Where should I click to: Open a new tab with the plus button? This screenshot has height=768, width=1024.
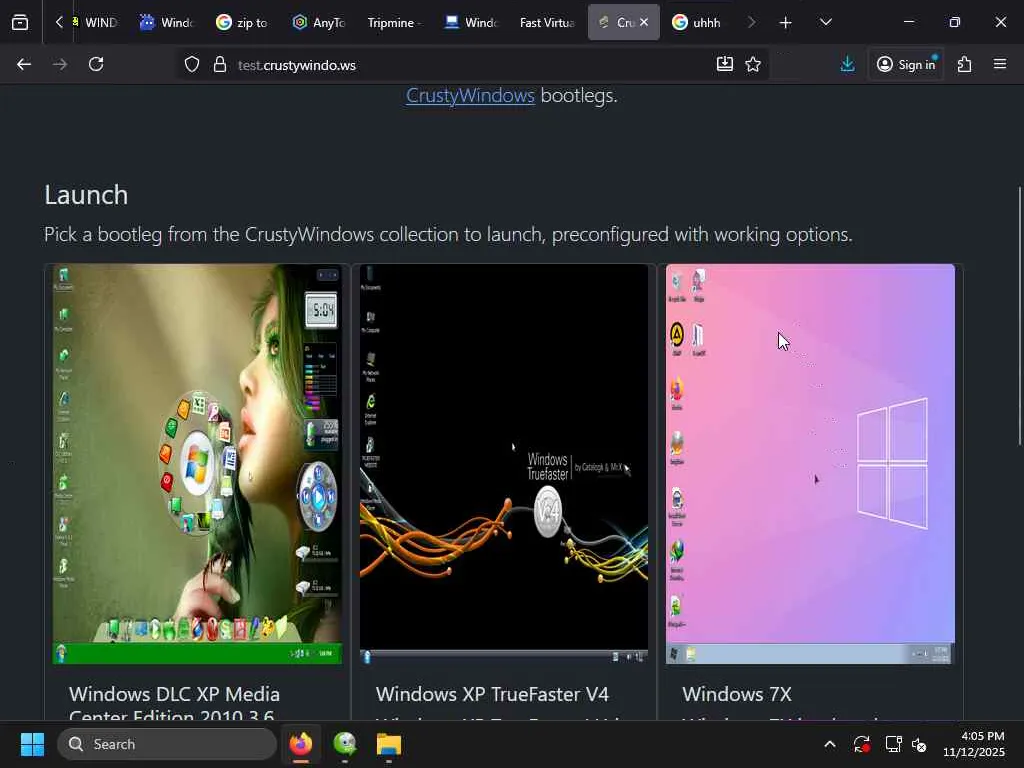(x=785, y=23)
